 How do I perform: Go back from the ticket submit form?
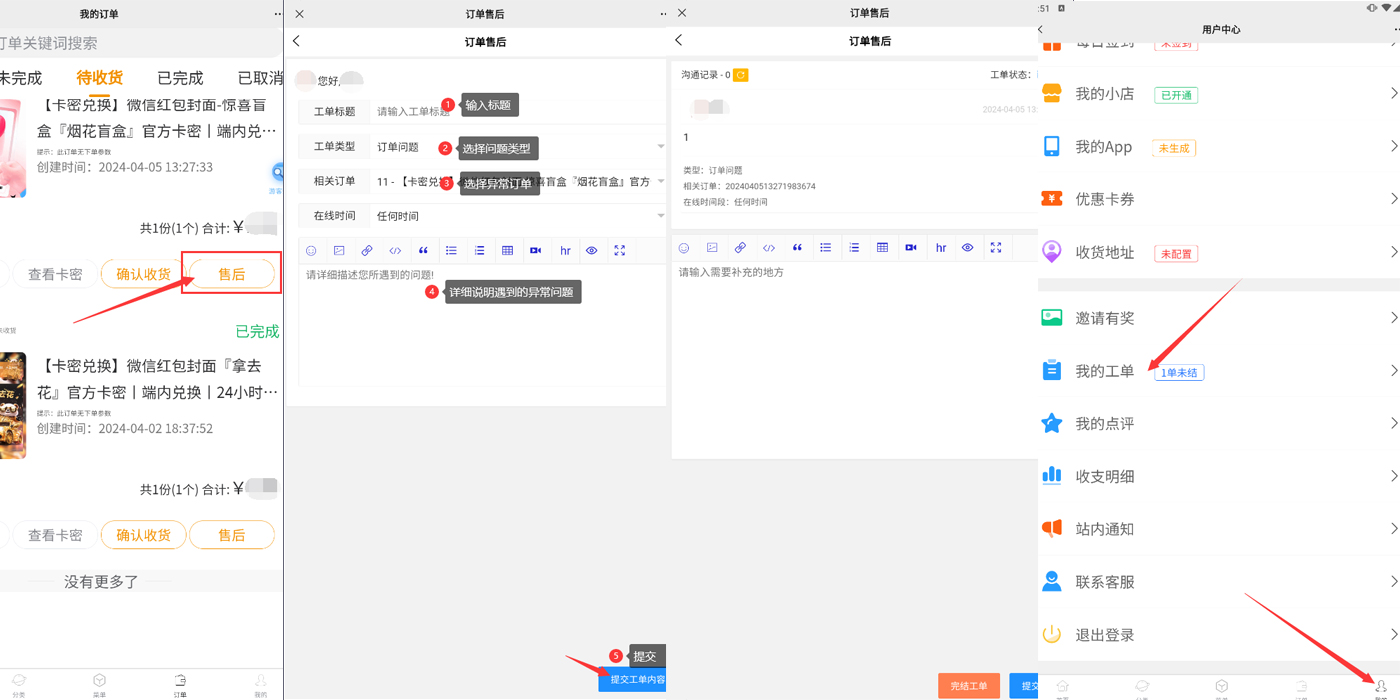click(297, 42)
